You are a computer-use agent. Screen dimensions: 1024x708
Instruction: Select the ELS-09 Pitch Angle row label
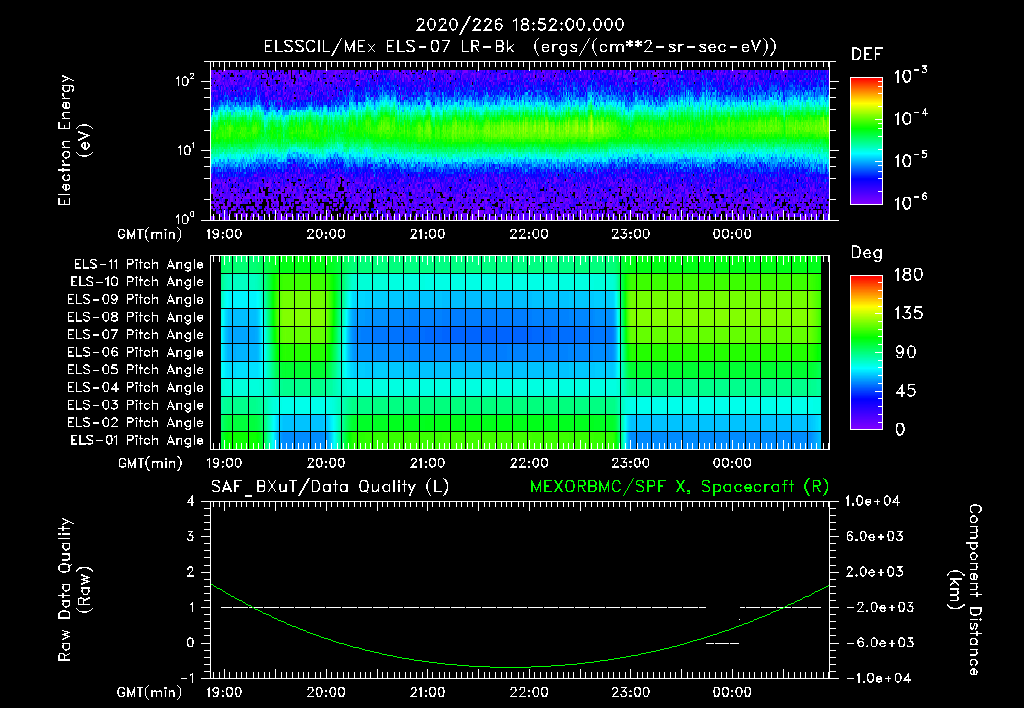pyautogui.click(x=136, y=299)
